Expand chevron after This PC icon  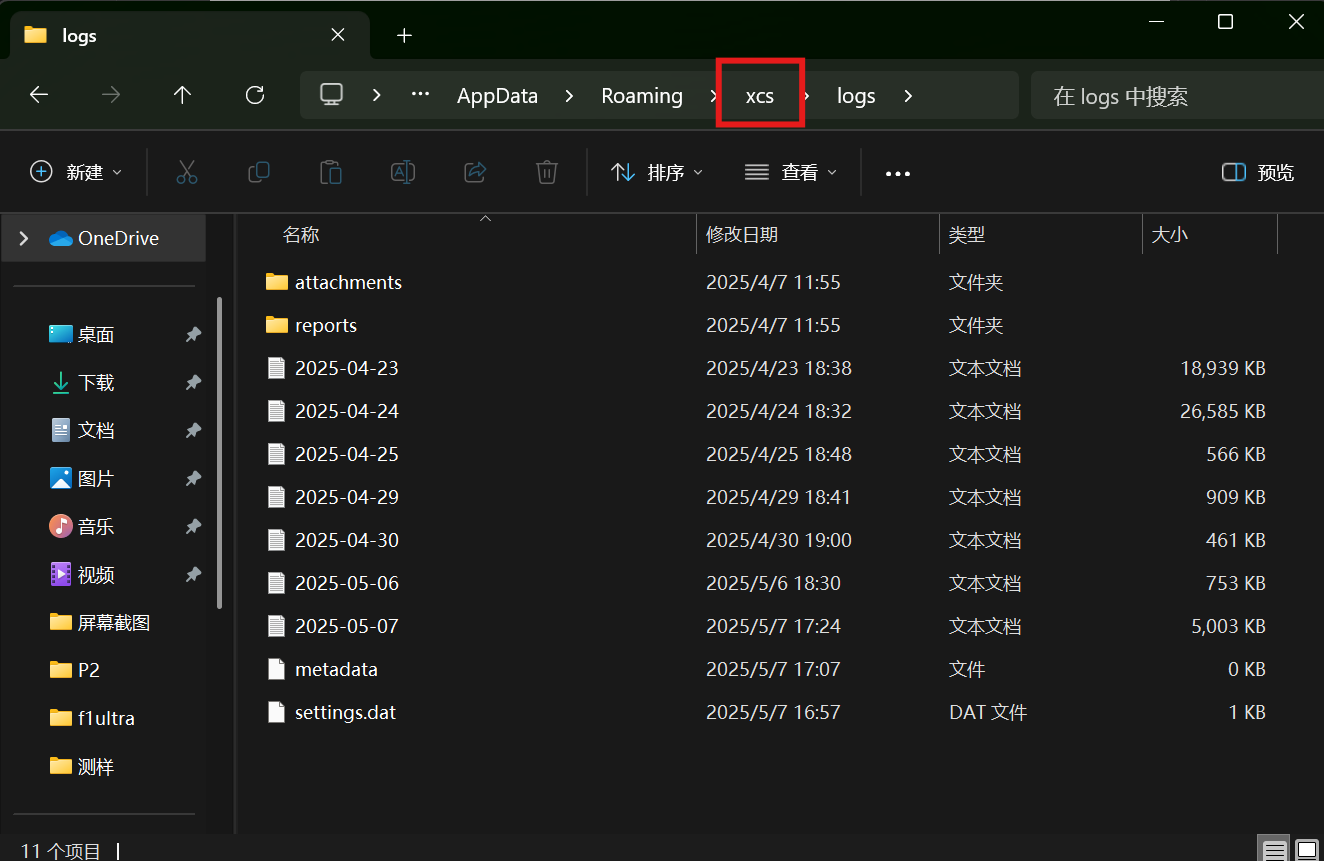click(x=376, y=95)
